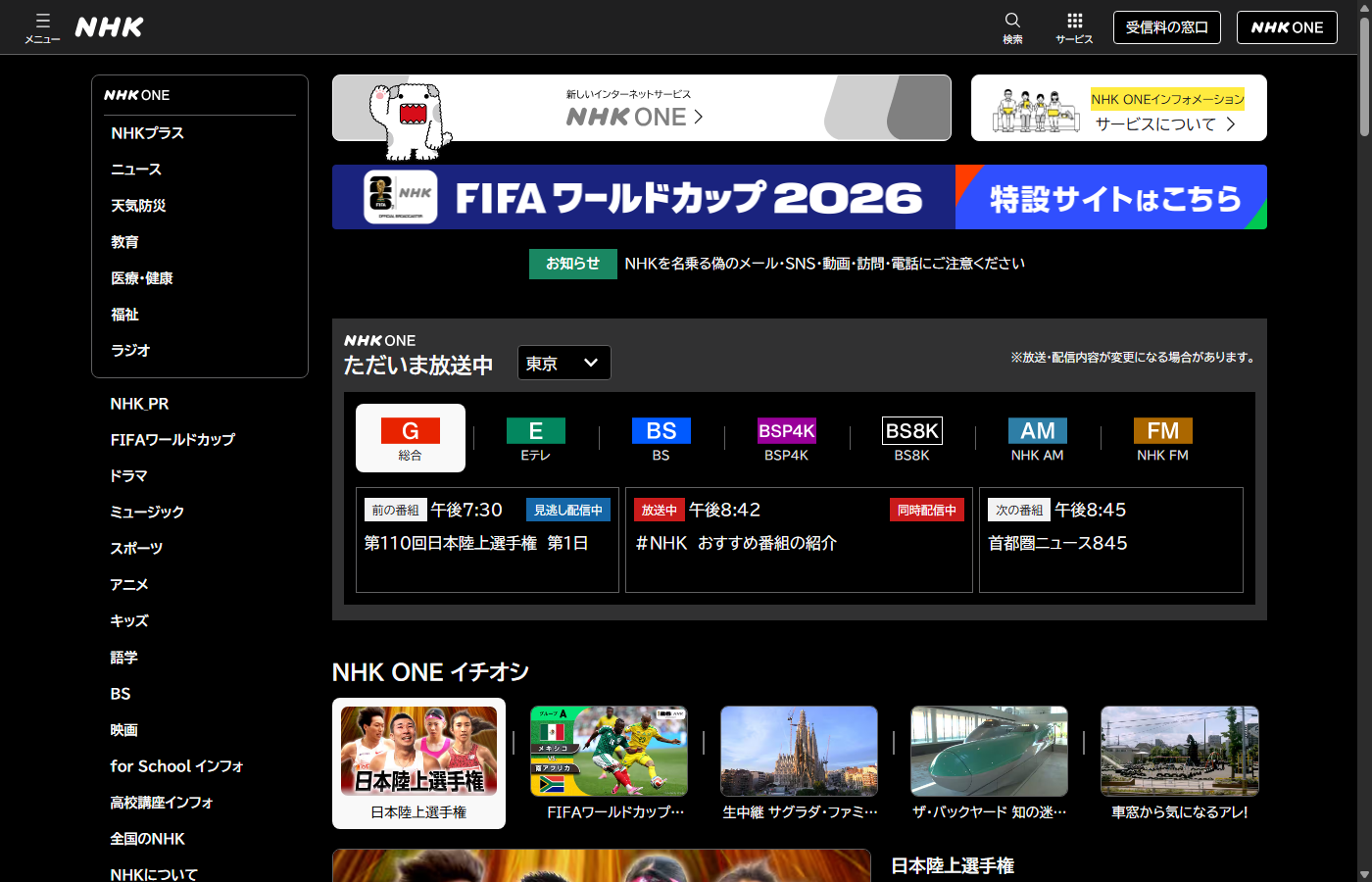Open BS sidebar link
1372x882 pixels.
[x=120, y=694]
